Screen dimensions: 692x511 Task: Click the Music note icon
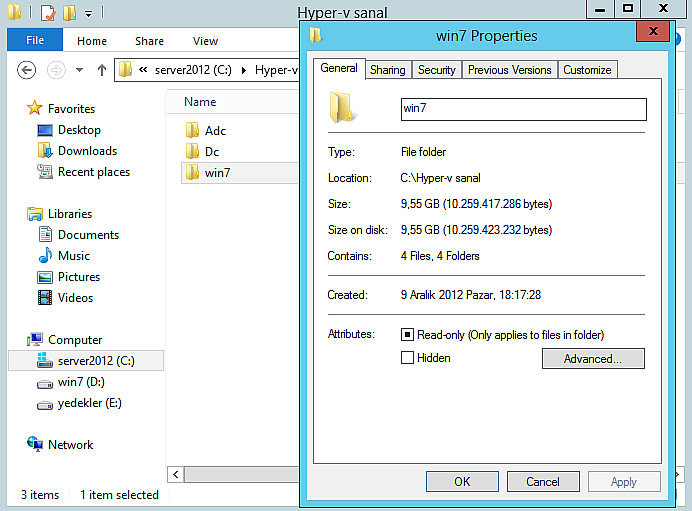click(x=45, y=256)
